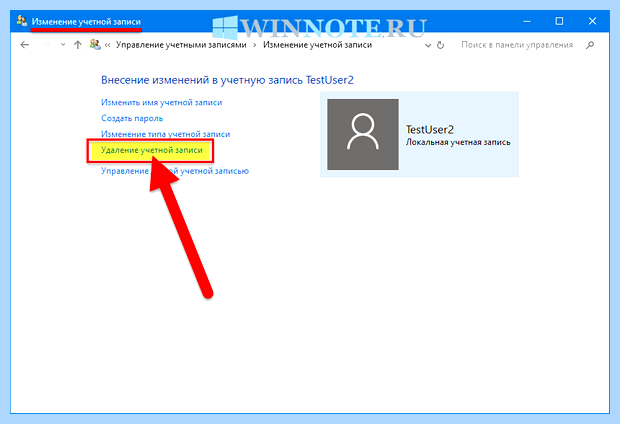The height and width of the screenshot is (424, 620).
Task: Click the TestUser2 account avatar picture
Action: 363,134
